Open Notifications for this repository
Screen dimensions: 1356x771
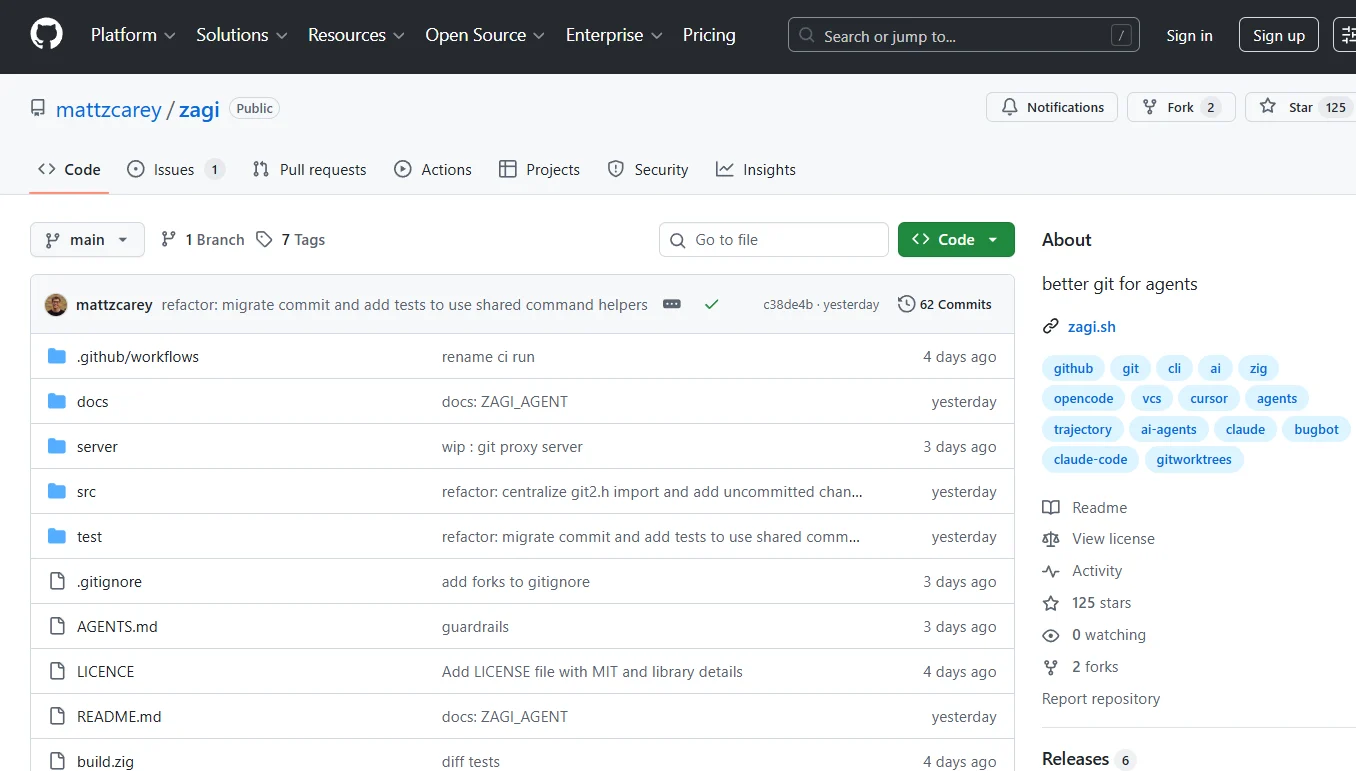pyautogui.click(x=1052, y=107)
